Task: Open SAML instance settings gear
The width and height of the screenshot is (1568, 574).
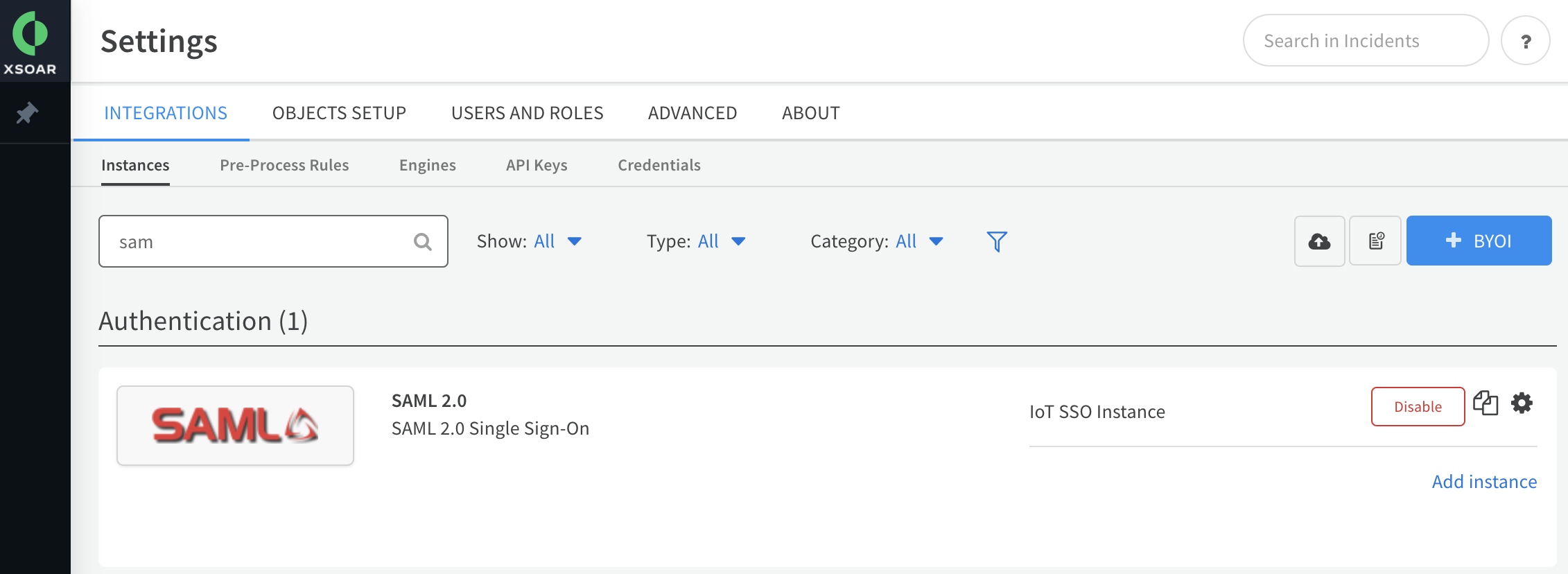Action: tap(1522, 403)
